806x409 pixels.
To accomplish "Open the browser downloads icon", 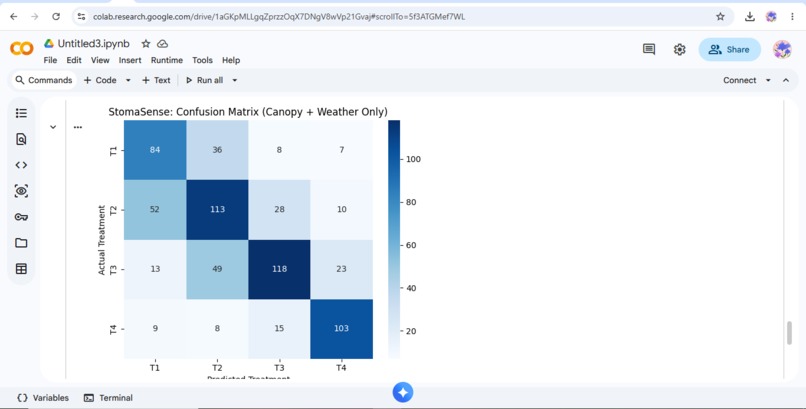I will coord(749,16).
